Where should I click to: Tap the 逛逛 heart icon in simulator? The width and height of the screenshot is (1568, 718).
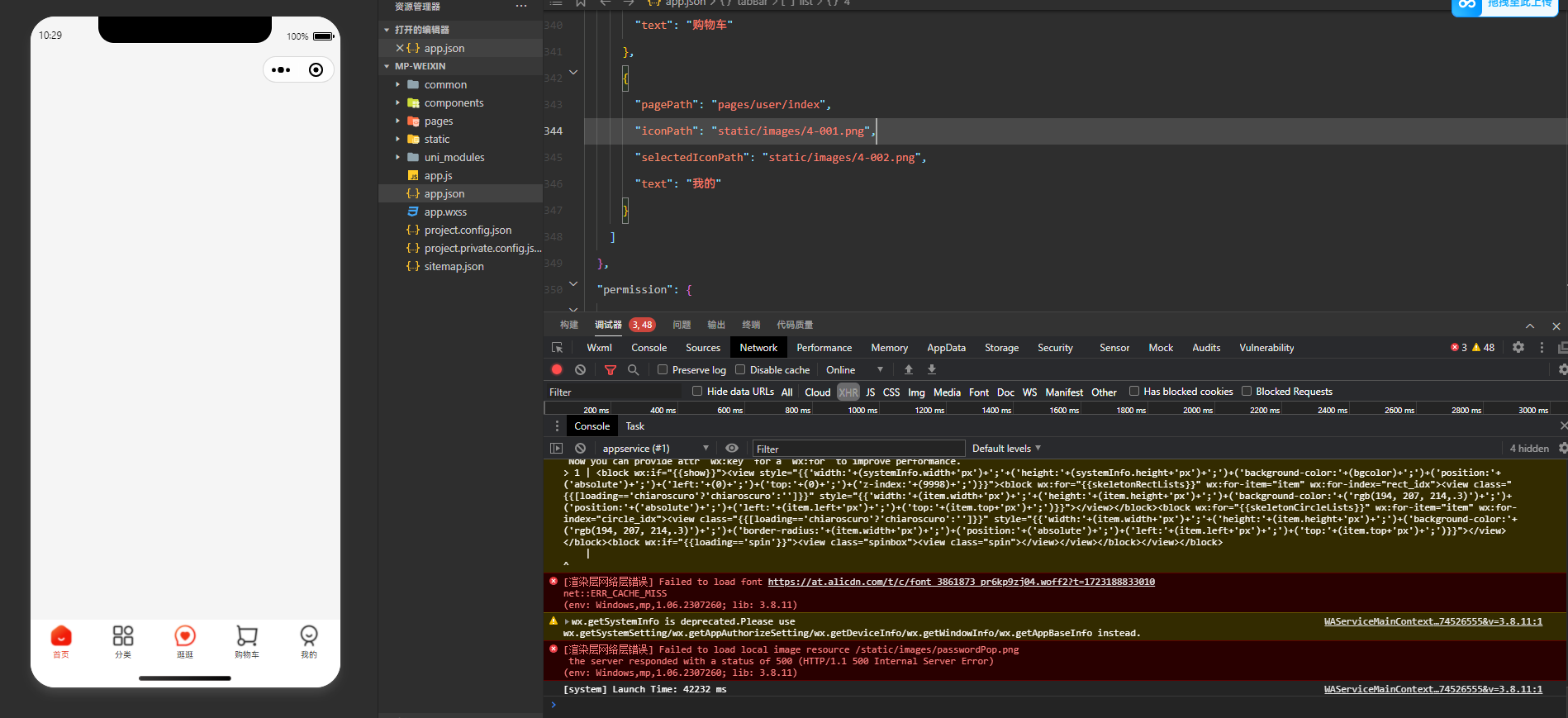[185, 635]
